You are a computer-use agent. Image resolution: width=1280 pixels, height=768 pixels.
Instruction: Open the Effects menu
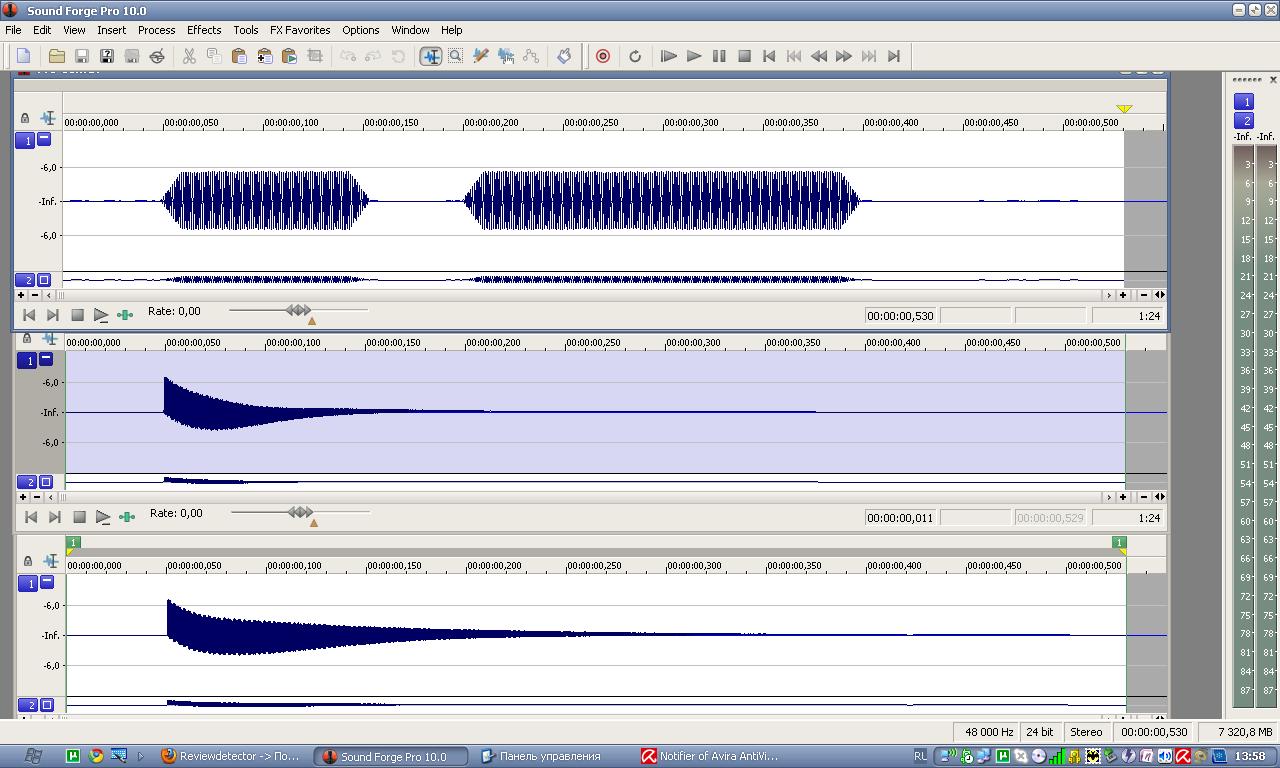tap(204, 30)
